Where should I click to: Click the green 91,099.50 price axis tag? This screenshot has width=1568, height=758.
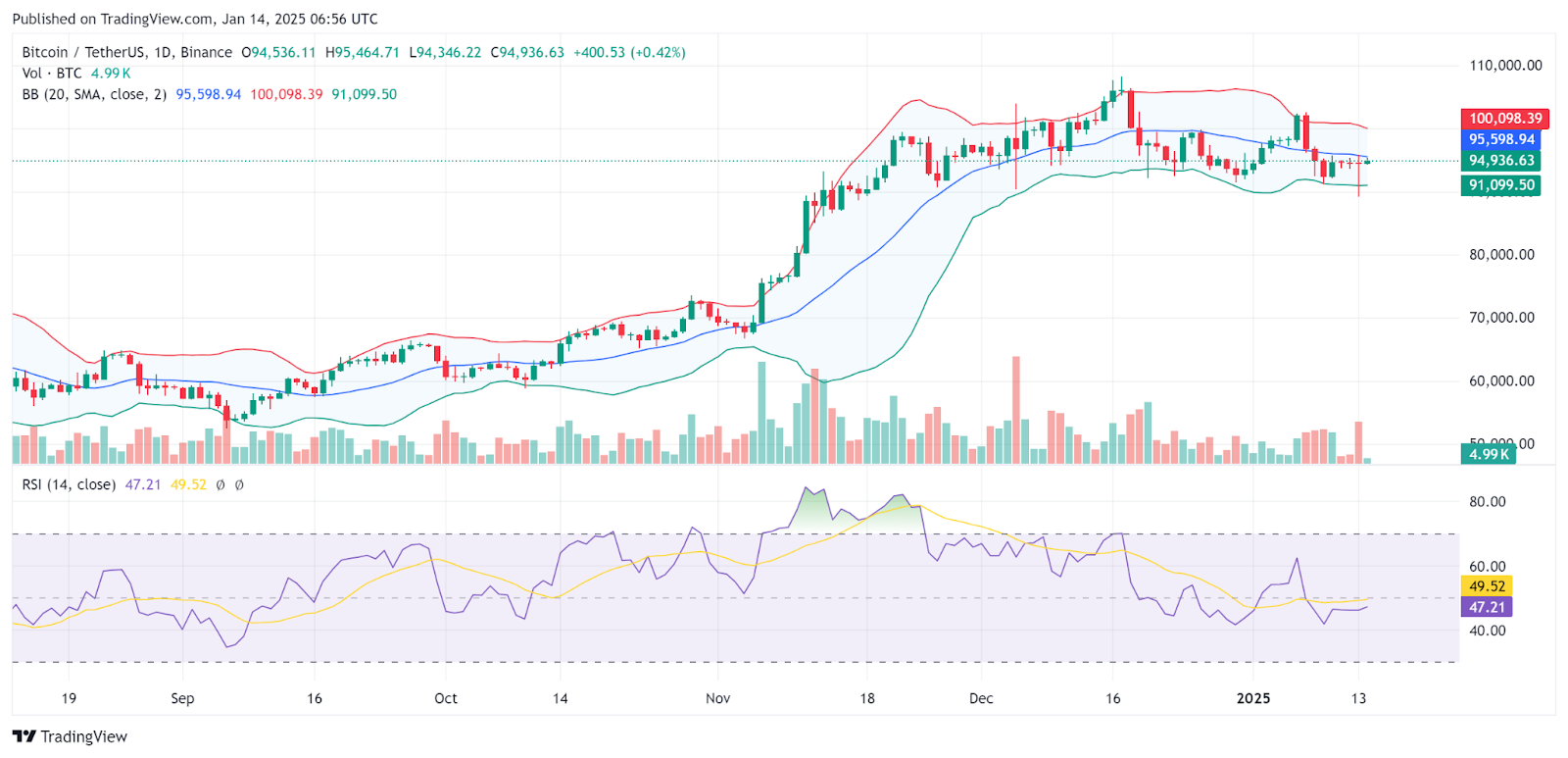tap(1500, 185)
